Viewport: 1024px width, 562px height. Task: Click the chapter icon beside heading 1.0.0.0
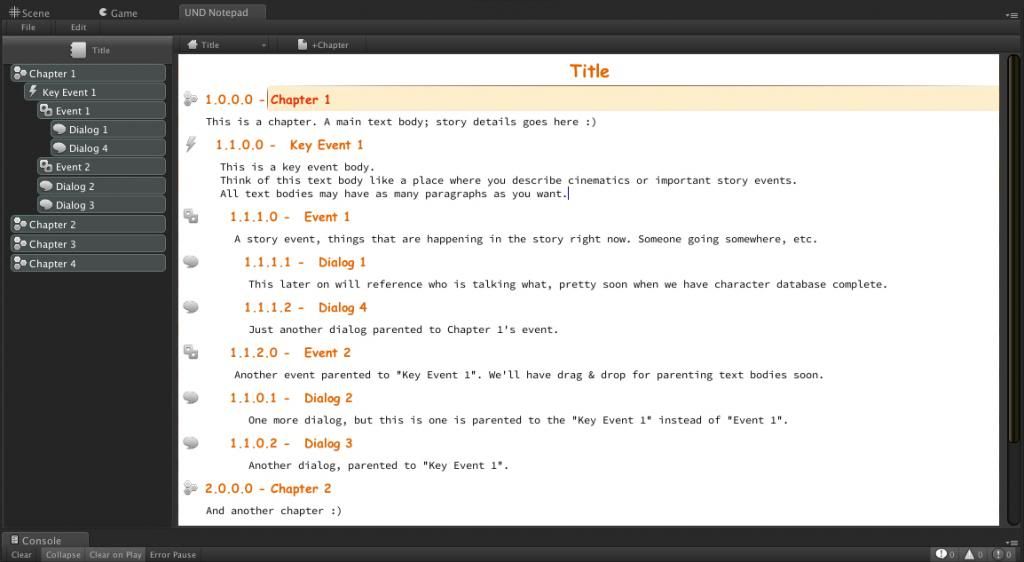pyautogui.click(x=190, y=99)
